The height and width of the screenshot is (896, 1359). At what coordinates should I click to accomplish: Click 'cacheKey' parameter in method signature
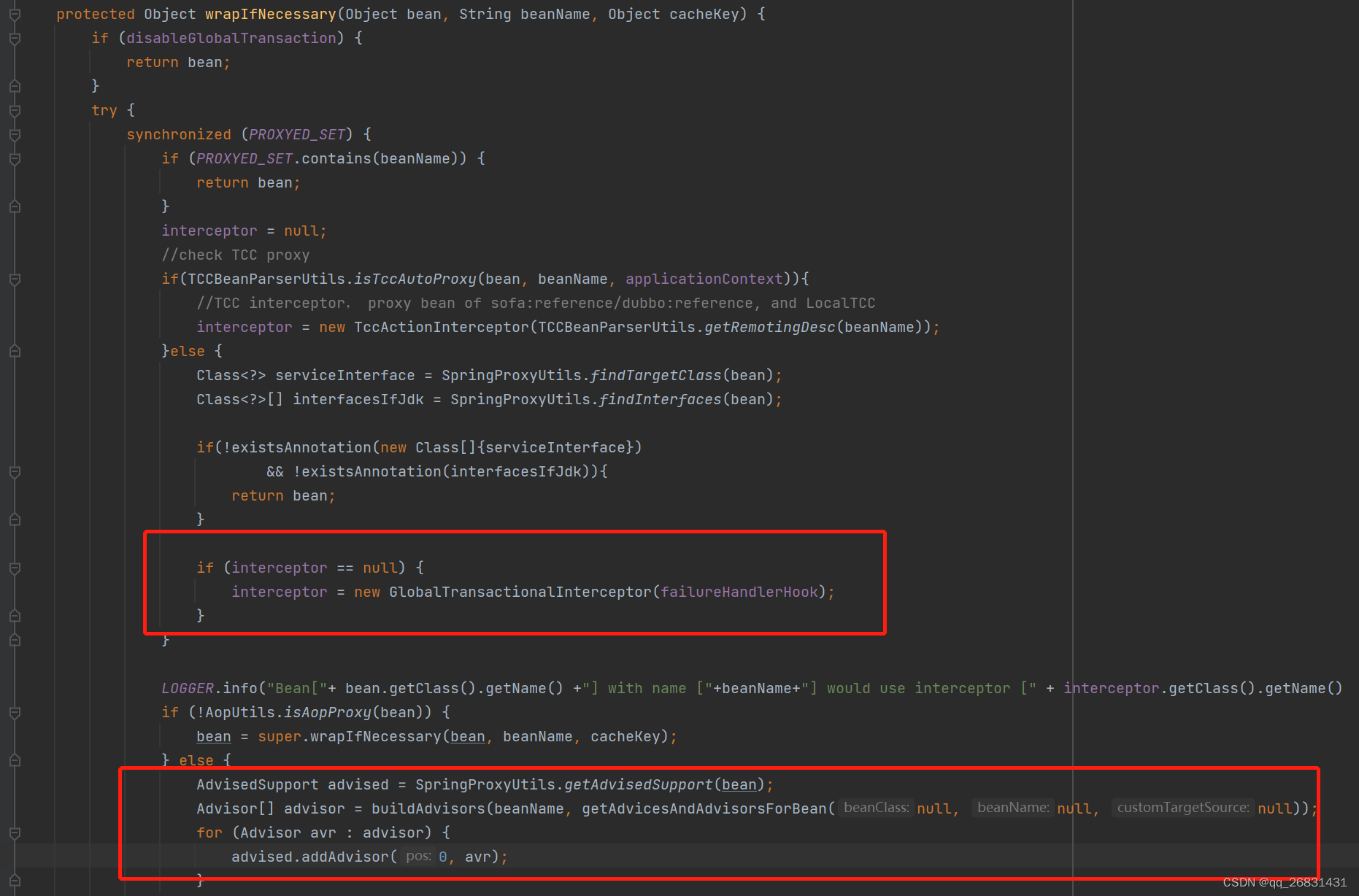pos(704,15)
